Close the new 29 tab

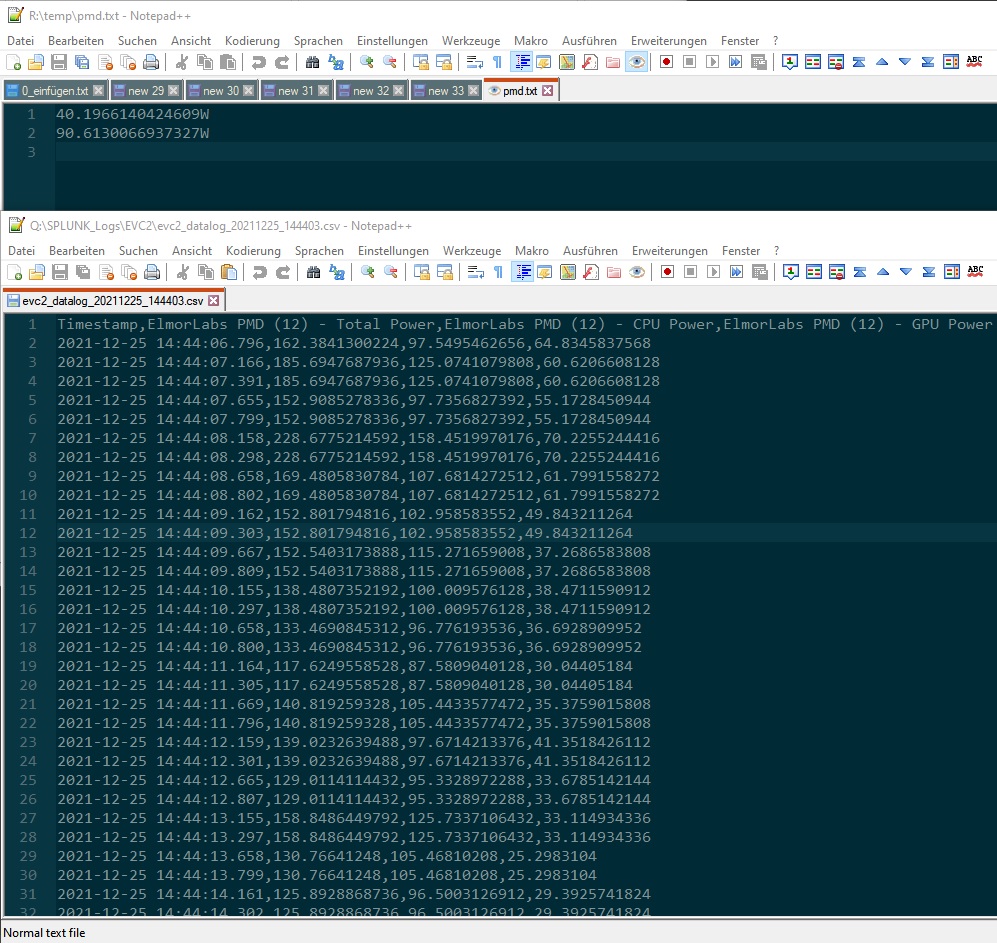pos(174,91)
